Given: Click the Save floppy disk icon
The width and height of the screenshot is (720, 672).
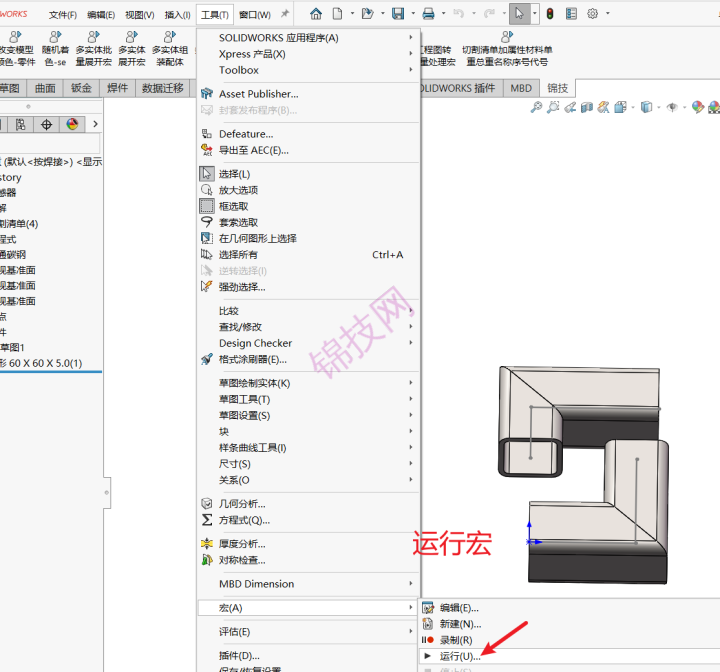Looking at the screenshot, I should [398, 14].
